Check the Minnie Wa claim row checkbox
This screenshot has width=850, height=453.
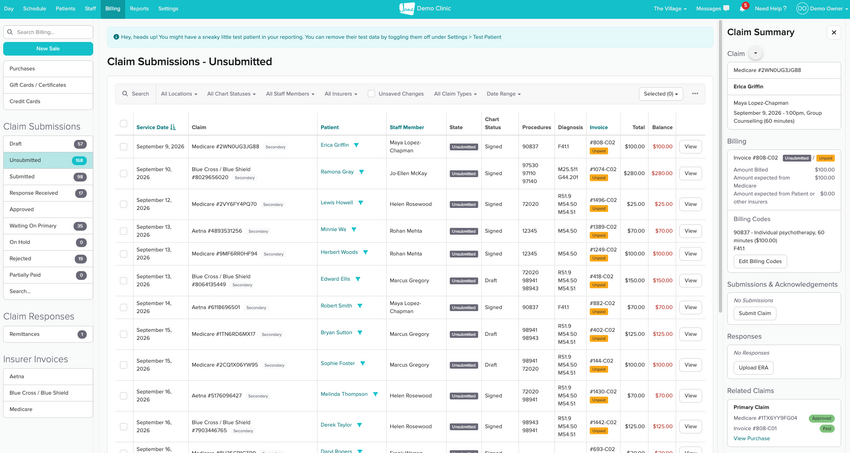[x=124, y=231]
